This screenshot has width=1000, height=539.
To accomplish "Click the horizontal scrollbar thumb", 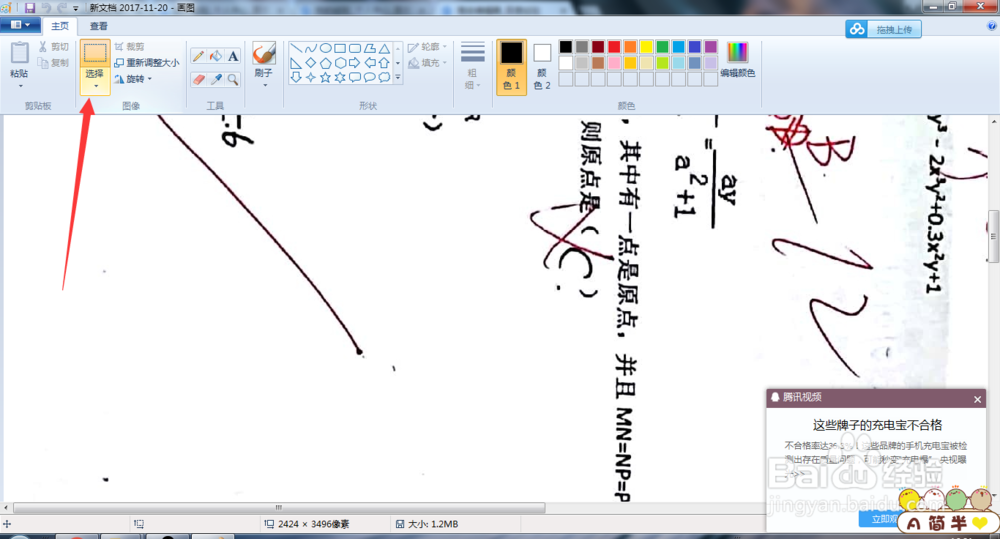I will (279, 508).
